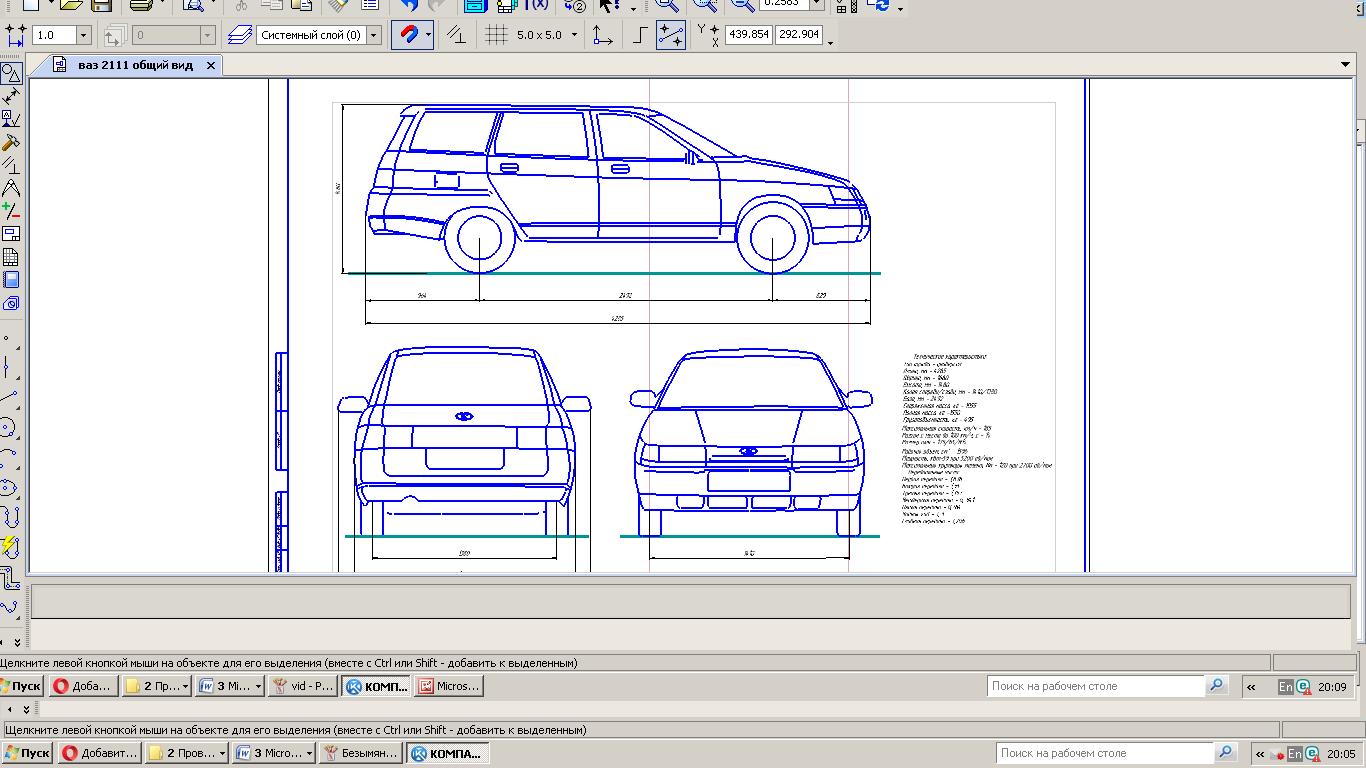Open the layers manager icon
The height and width of the screenshot is (768, 1366).
239,35
